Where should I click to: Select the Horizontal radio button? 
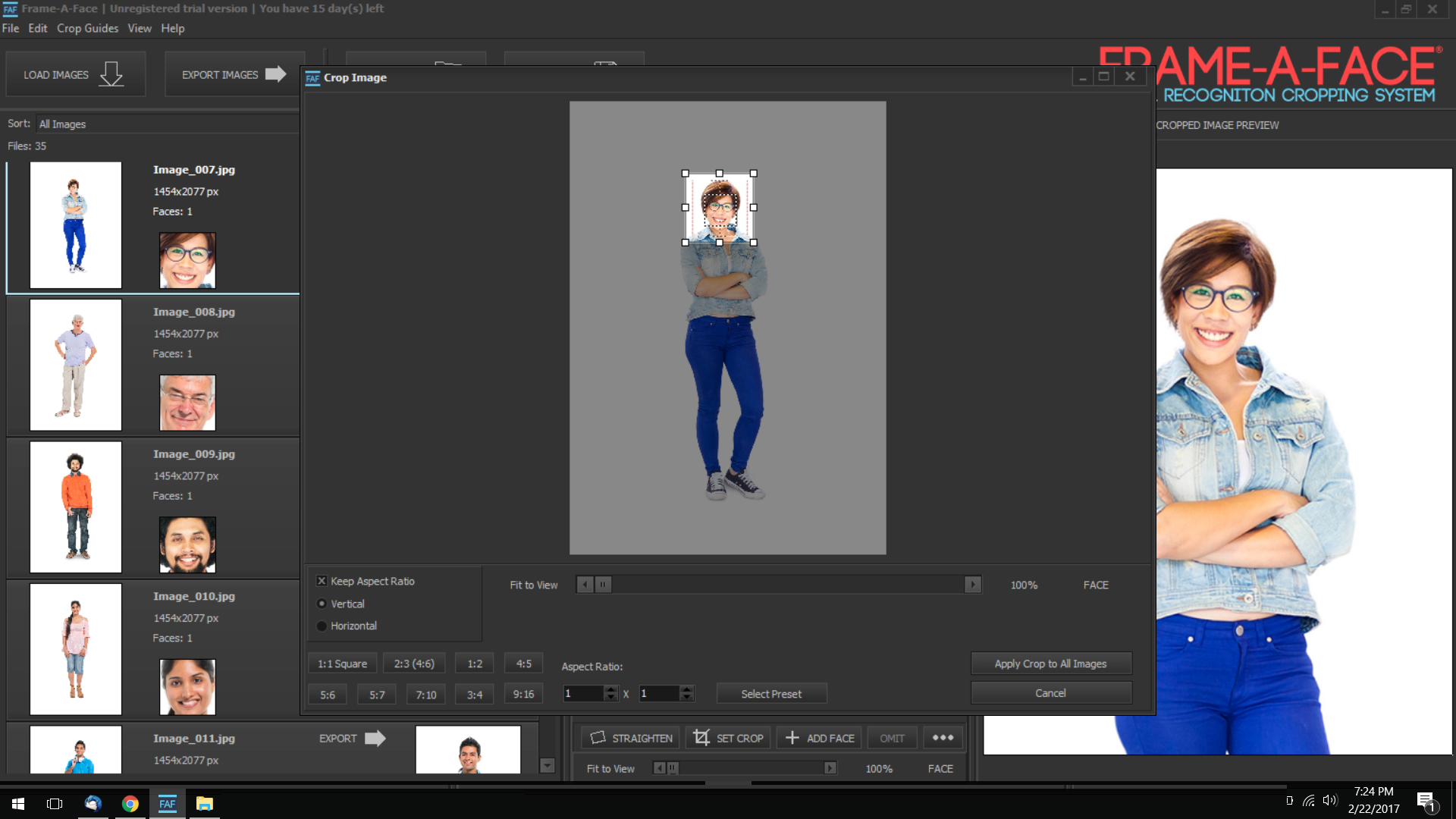[322, 626]
